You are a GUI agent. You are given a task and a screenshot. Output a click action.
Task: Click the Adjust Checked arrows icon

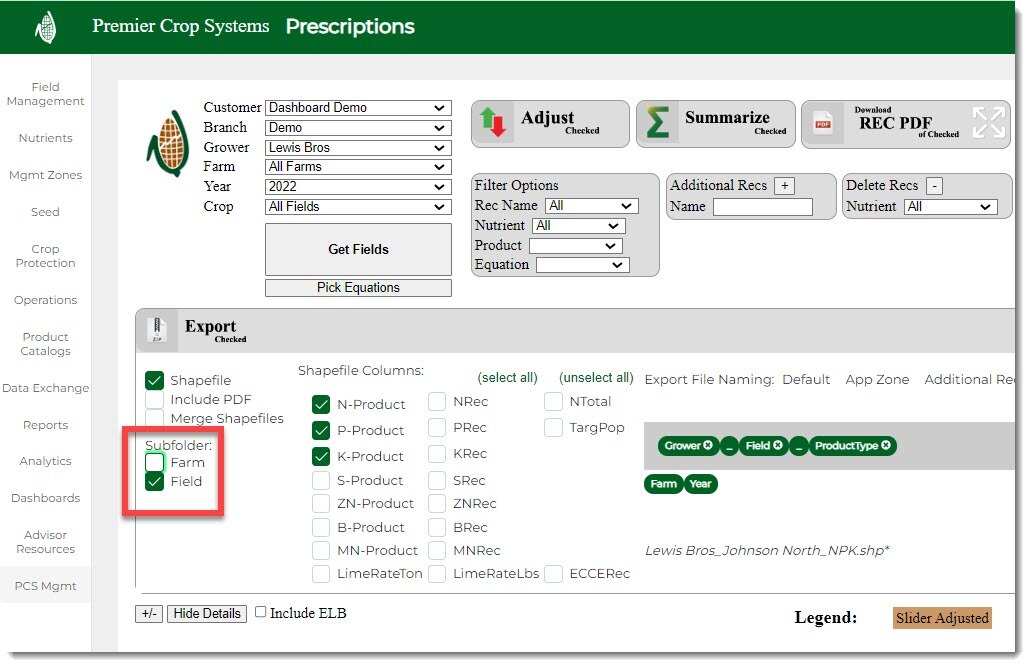pos(494,123)
